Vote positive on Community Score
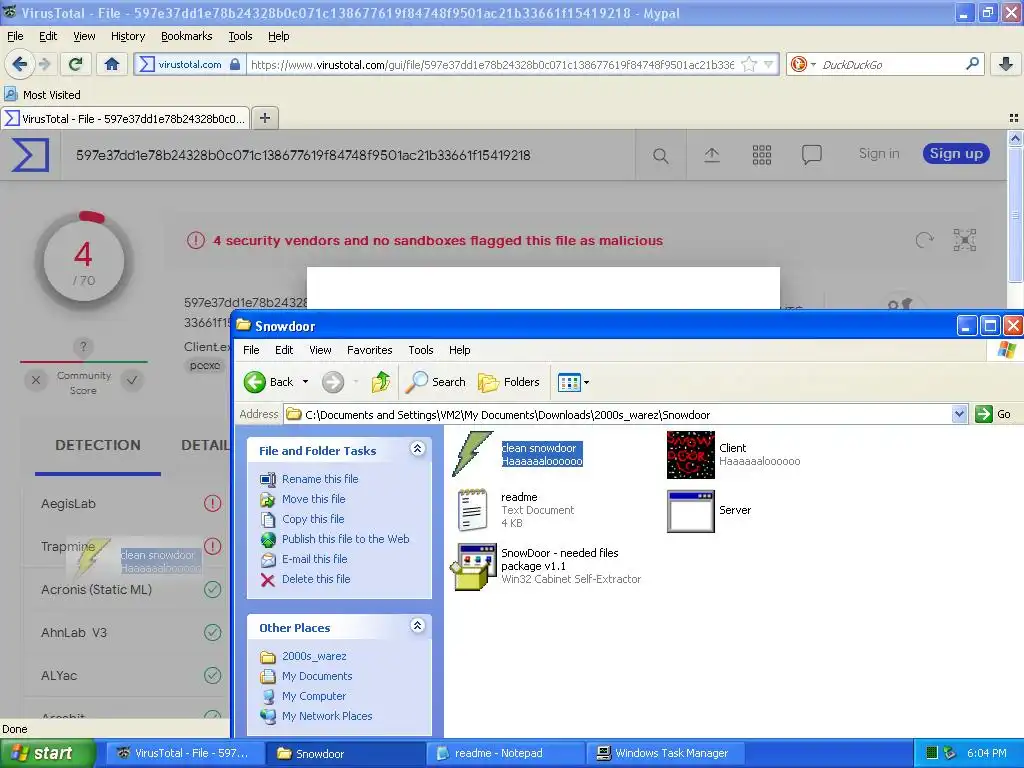The width and height of the screenshot is (1024, 768). click(x=132, y=380)
